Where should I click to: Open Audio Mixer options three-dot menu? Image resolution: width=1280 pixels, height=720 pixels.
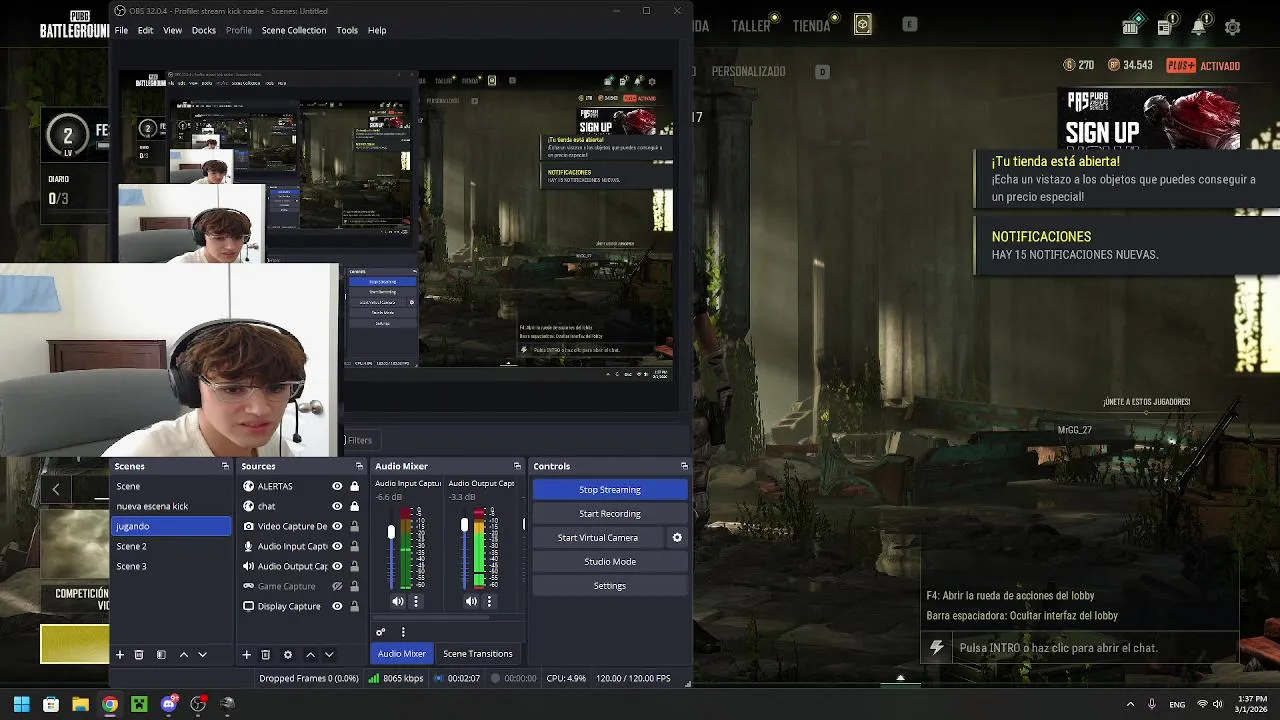pyautogui.click(x=403, y=632)
